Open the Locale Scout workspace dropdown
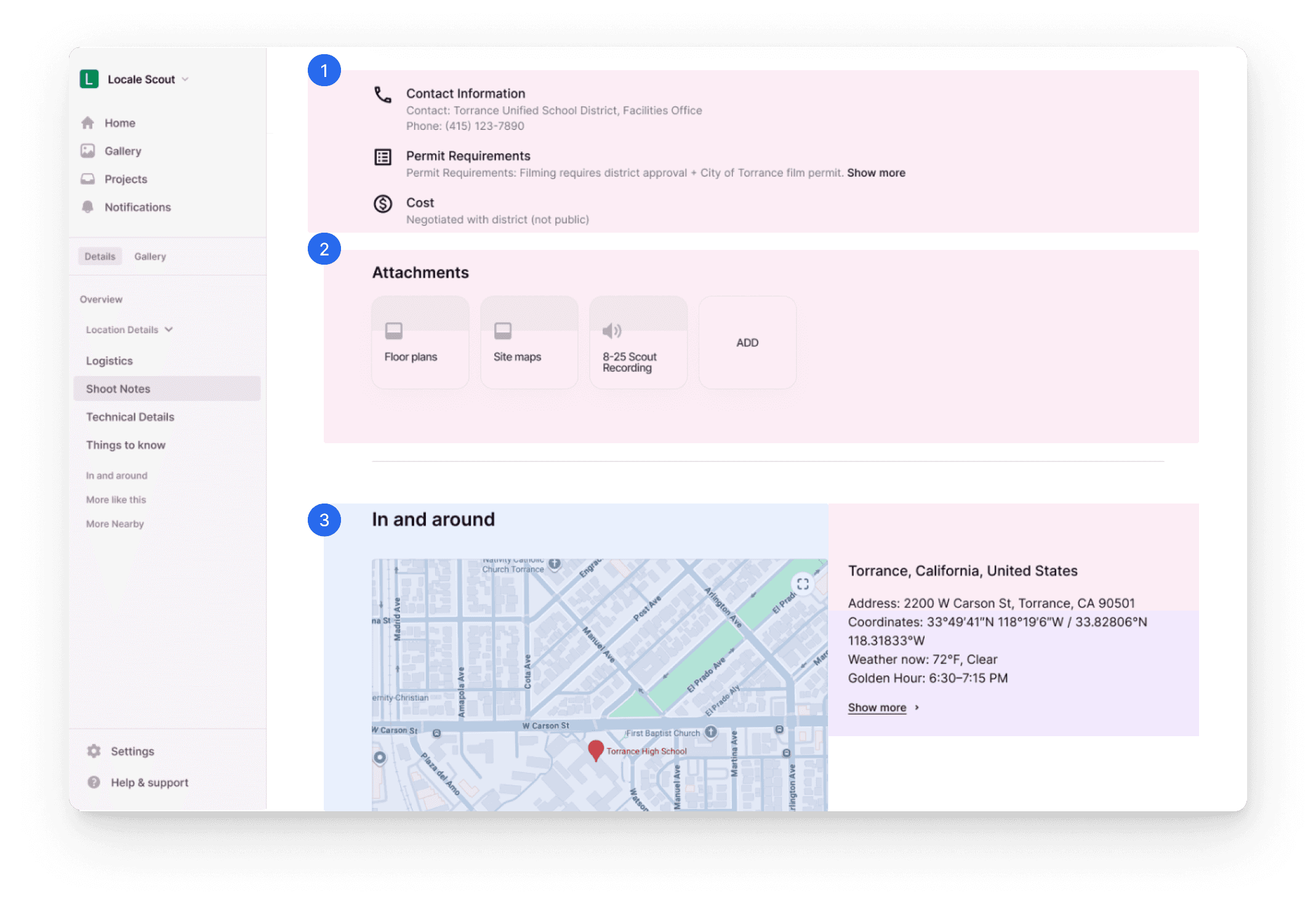The width and height of the screenshot is (1316, 903). [x=185, y=79]
